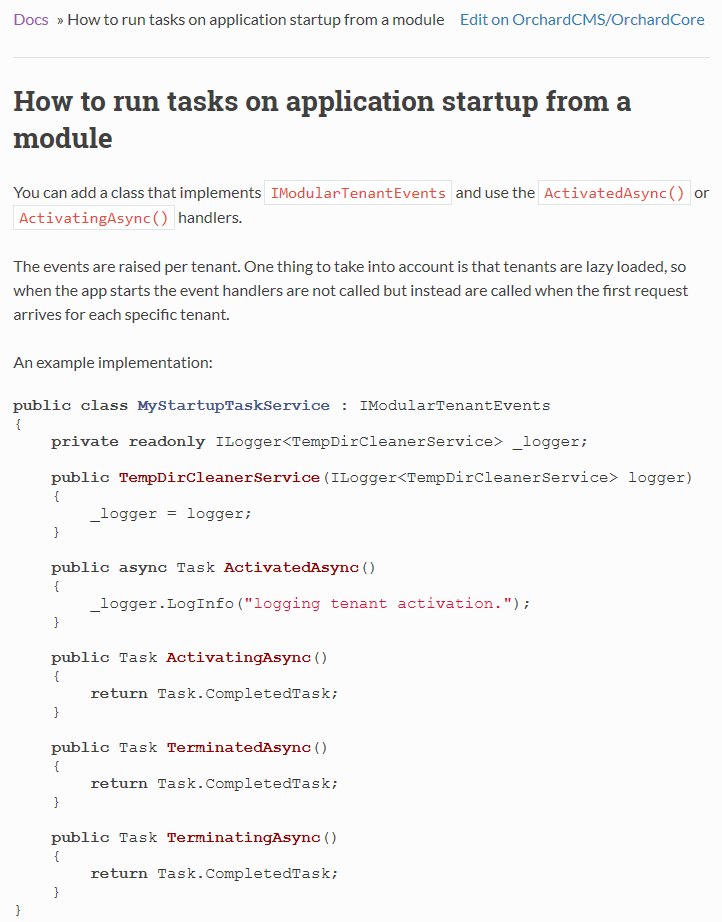This screenshot has width=722, height=922.
Task: Click the IModularTenantEvents inline code
Action: 358,193
